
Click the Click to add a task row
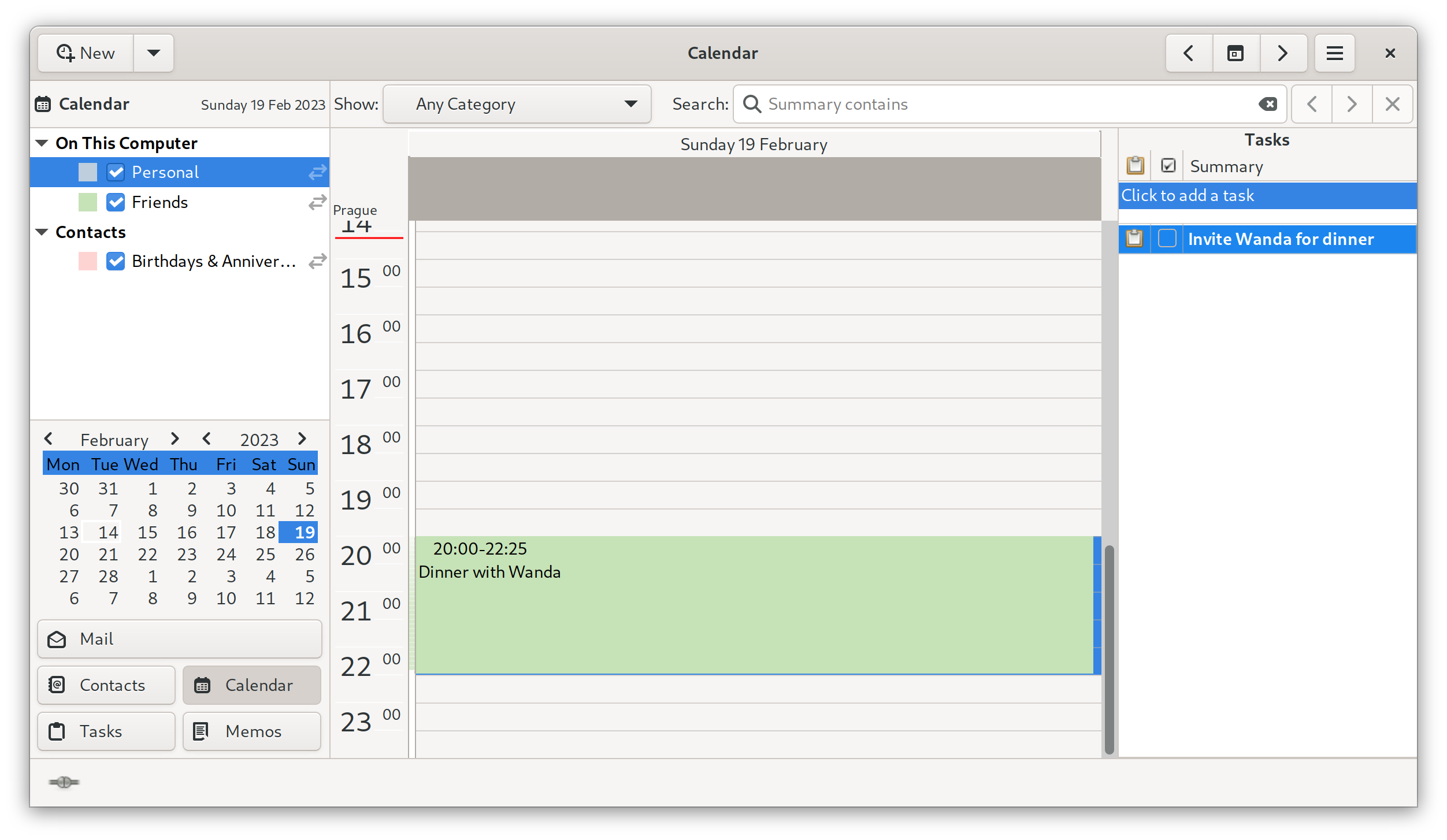point(1266,195)
